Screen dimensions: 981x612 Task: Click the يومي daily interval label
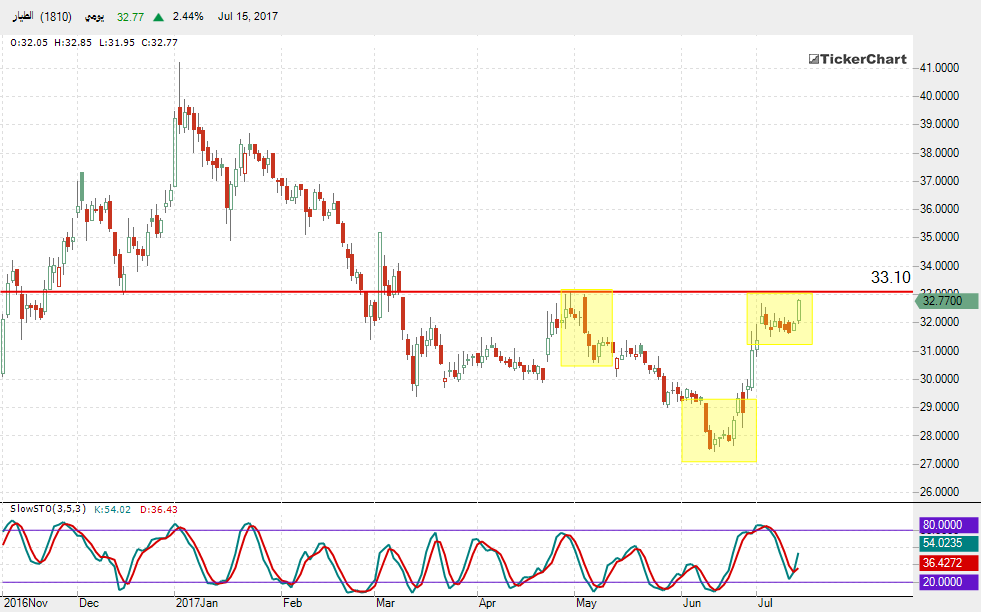coord(94,17)
